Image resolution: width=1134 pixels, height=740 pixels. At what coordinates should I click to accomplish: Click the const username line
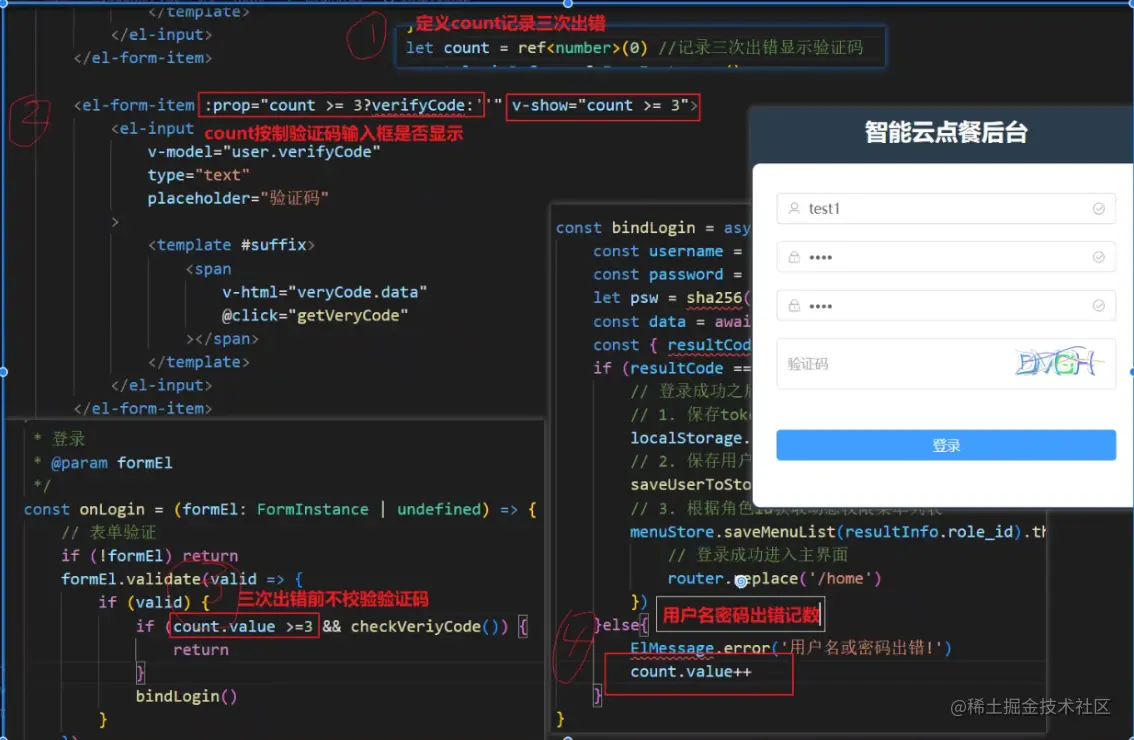(x=667, y=251)
